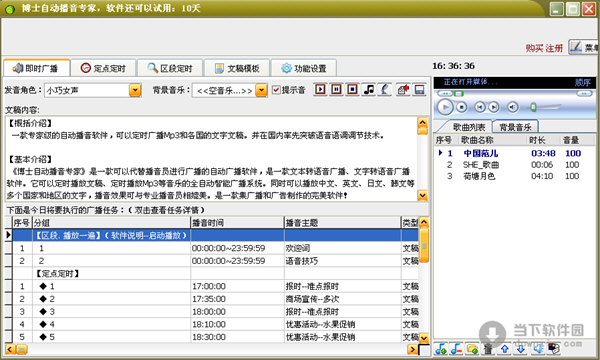Open the 发音角色 voice dropdown
Viewport: 600px width, 360px height.
tap(135, 90)
